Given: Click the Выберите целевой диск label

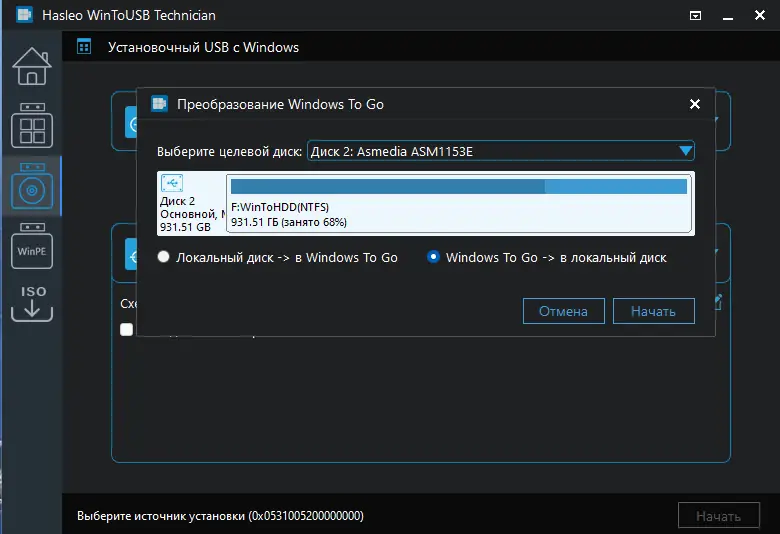Looking at the screenshot, I should (x=229, y=151).
